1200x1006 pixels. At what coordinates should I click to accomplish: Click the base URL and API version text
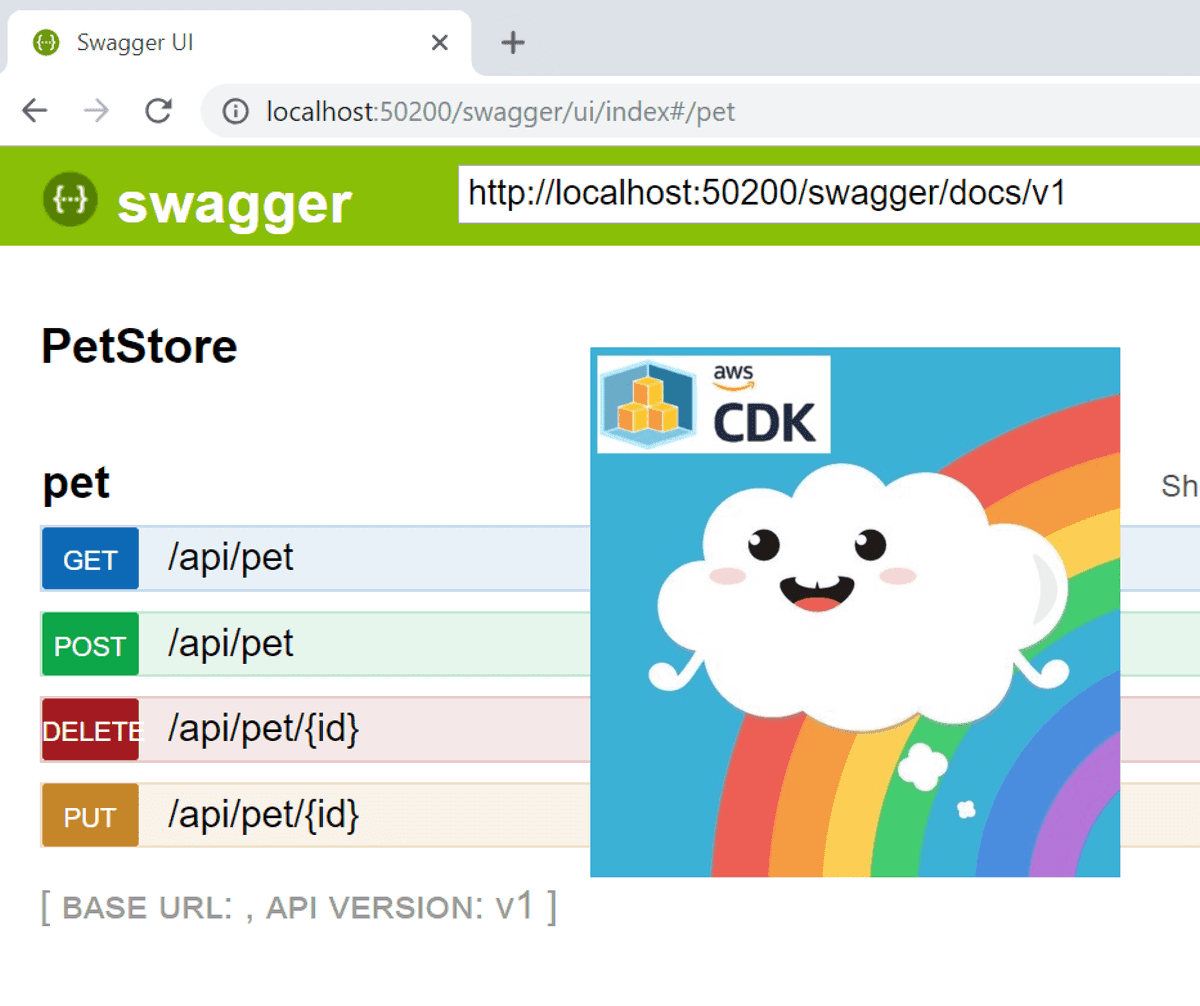[299, 907]
